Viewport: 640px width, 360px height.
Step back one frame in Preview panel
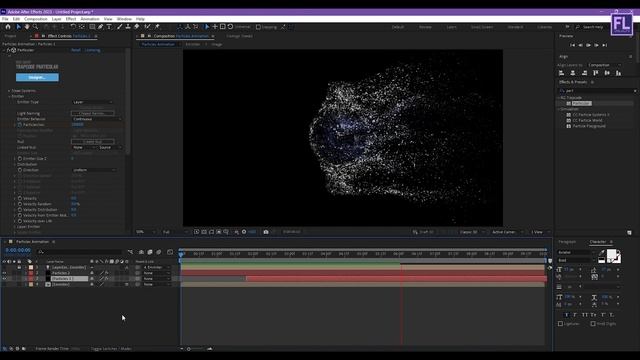click(580, 45)
